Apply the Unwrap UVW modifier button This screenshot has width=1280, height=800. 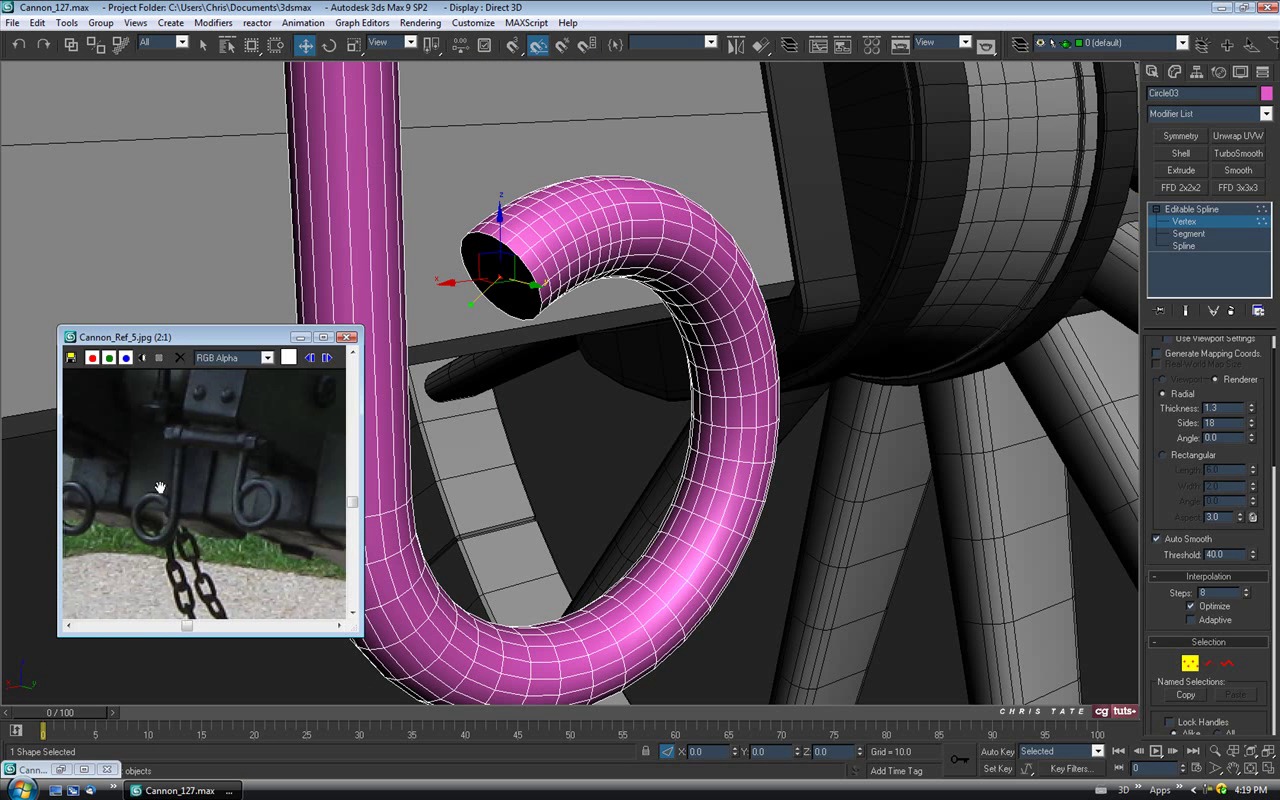[1238, 136]
